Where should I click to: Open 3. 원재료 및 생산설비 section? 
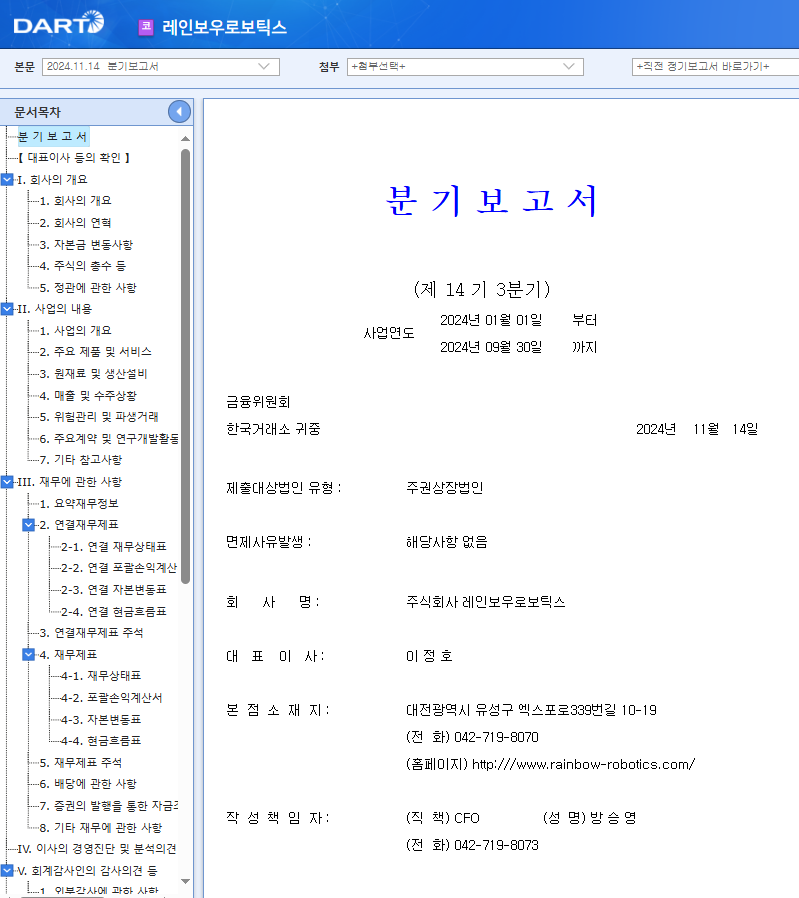93,373
